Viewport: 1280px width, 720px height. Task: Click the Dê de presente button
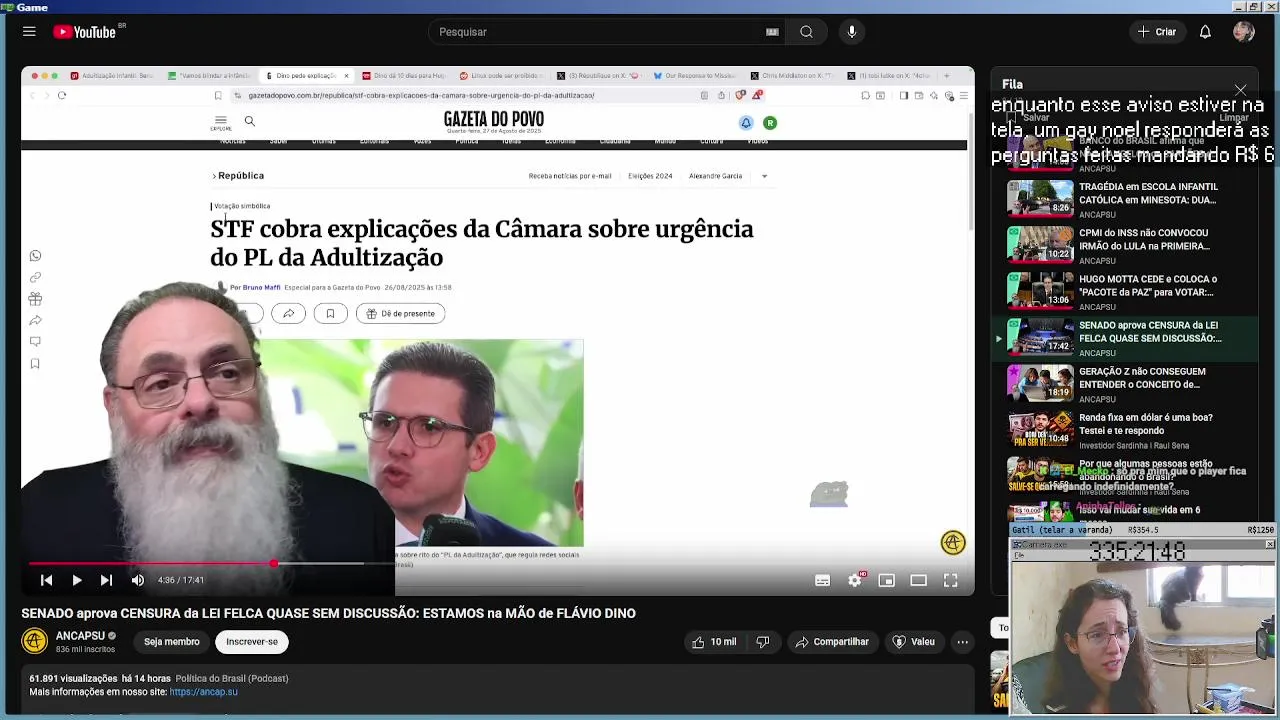tap(400, 313)
